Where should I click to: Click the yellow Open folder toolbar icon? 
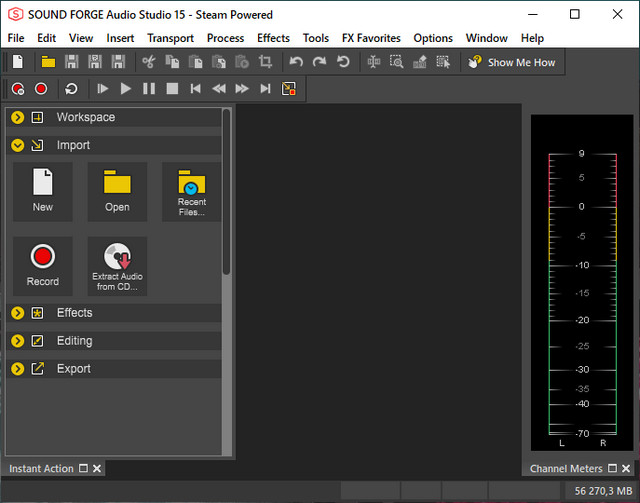point(48,62)
